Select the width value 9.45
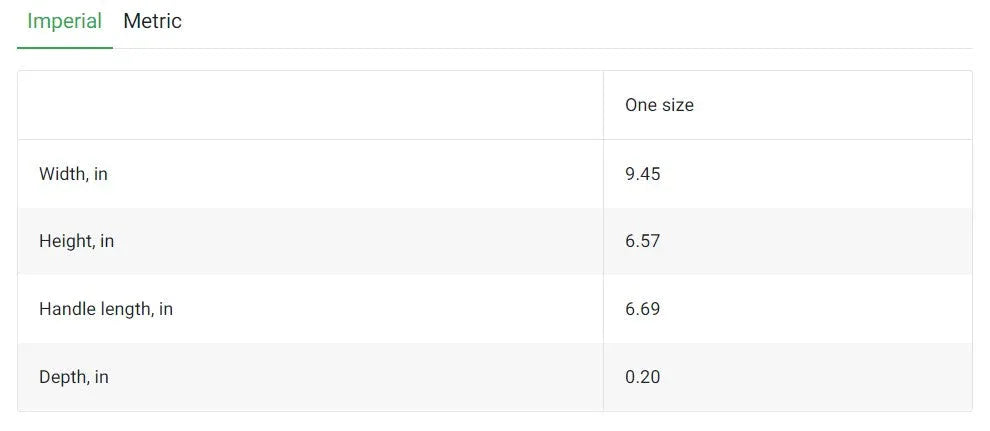990x431 pixels. pos(642,174)
